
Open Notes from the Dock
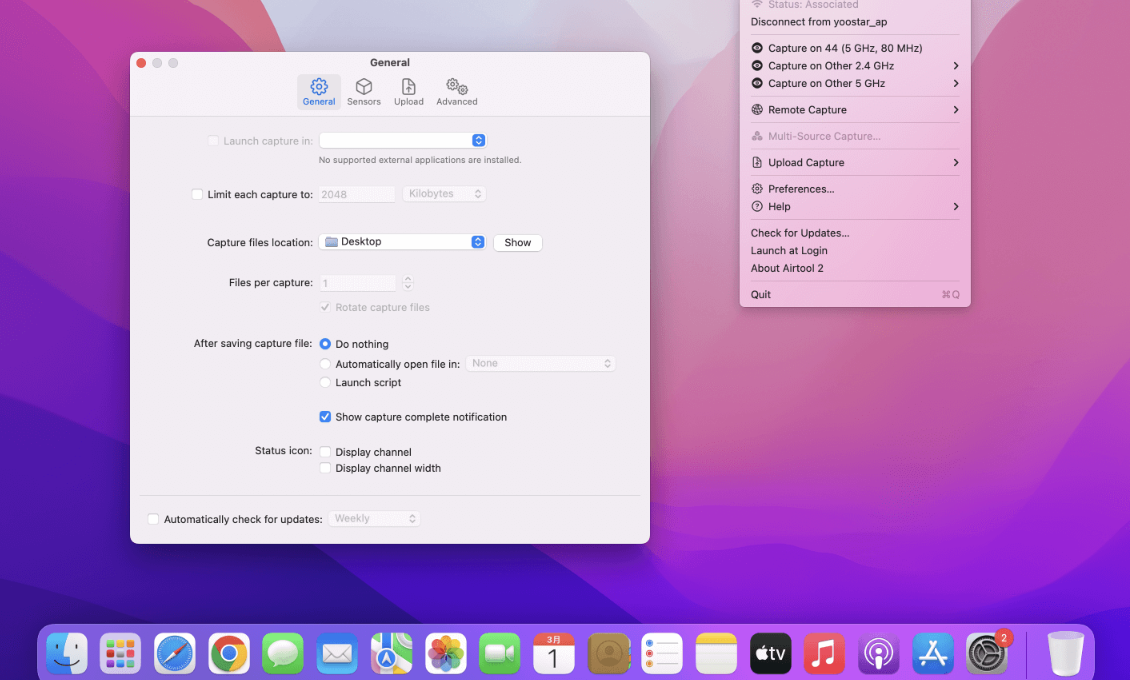(716, 653)
